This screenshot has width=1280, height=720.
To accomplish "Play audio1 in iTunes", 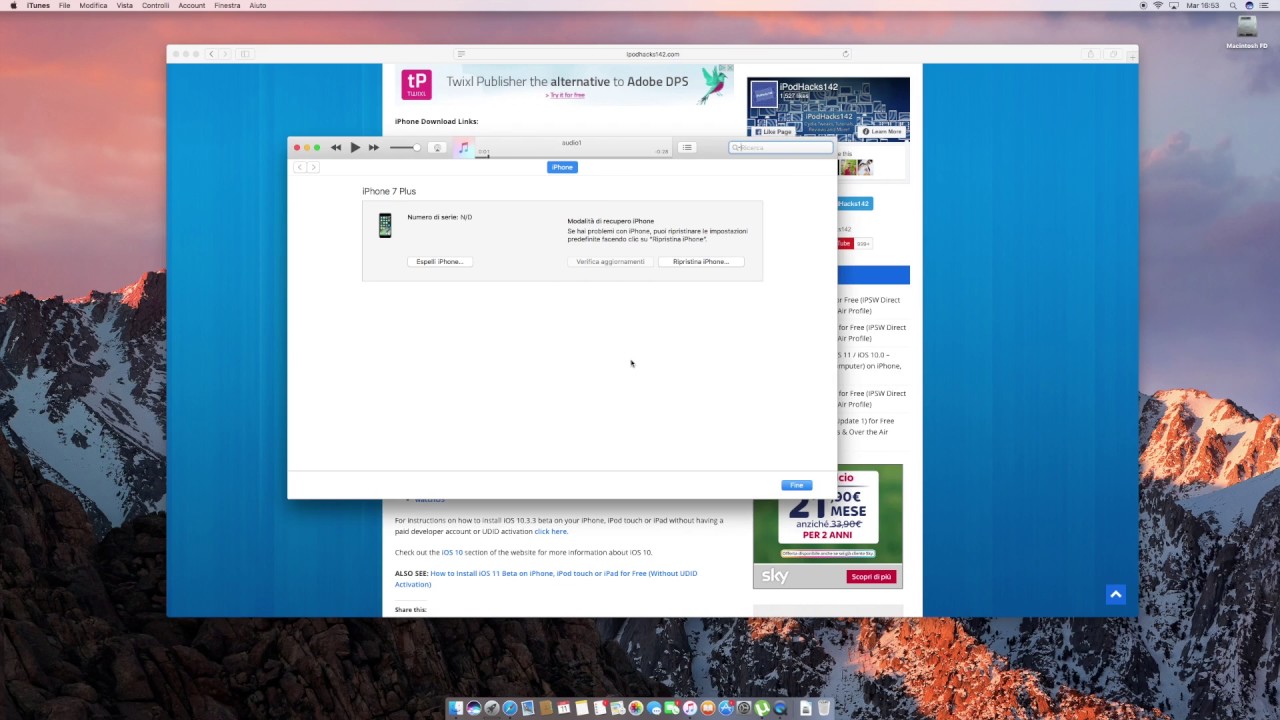I will tap(355, 148).
